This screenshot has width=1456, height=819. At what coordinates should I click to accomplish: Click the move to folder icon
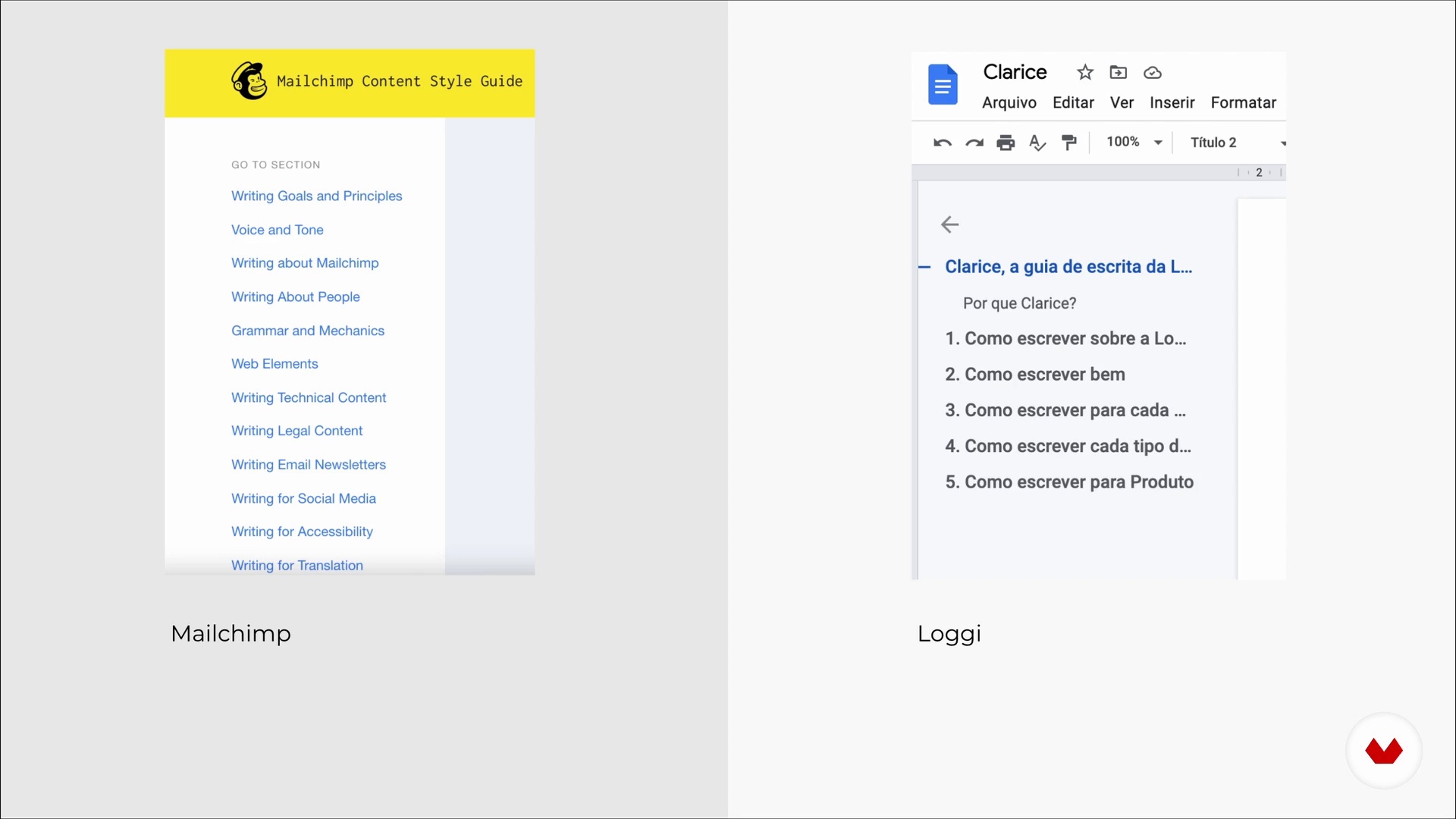click(1119, 72)
